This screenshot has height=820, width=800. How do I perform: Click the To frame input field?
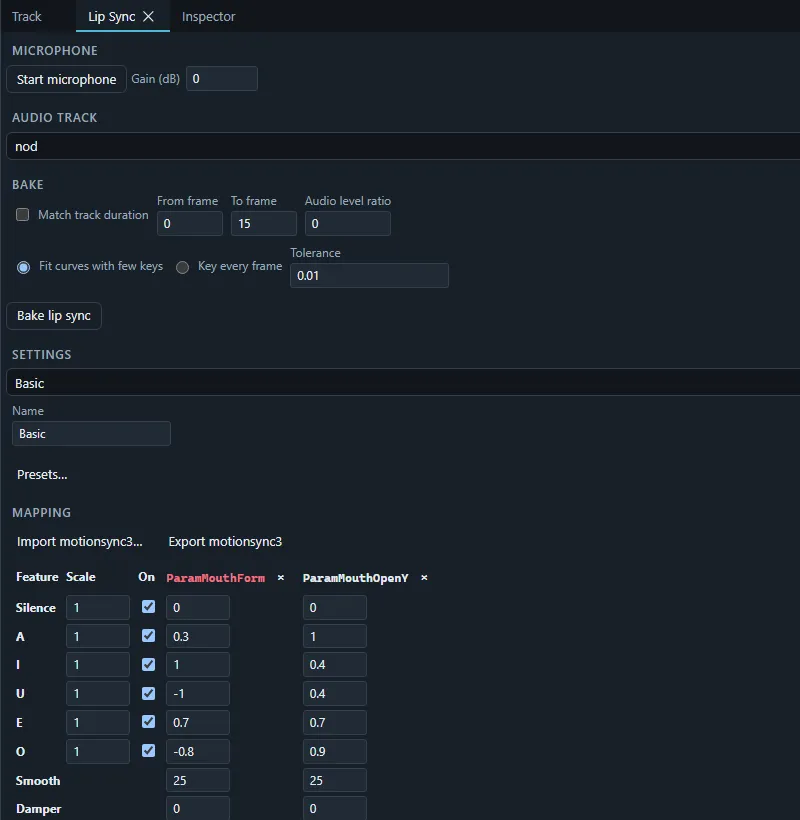264,223
